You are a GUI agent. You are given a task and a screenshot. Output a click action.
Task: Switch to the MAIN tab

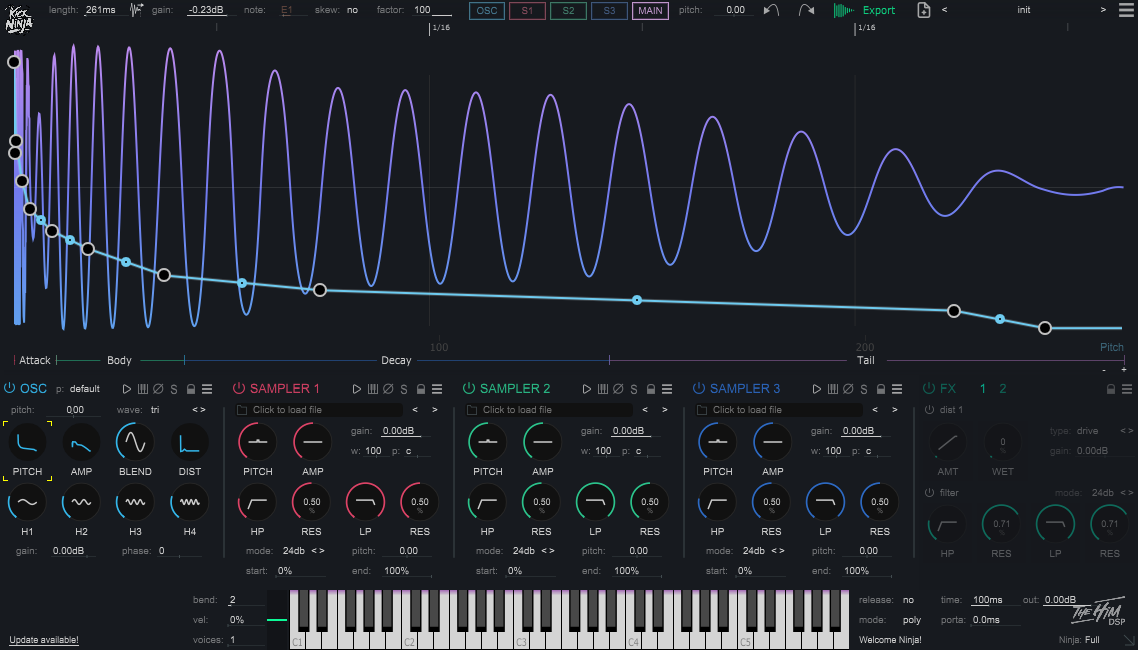click(650, 10)
